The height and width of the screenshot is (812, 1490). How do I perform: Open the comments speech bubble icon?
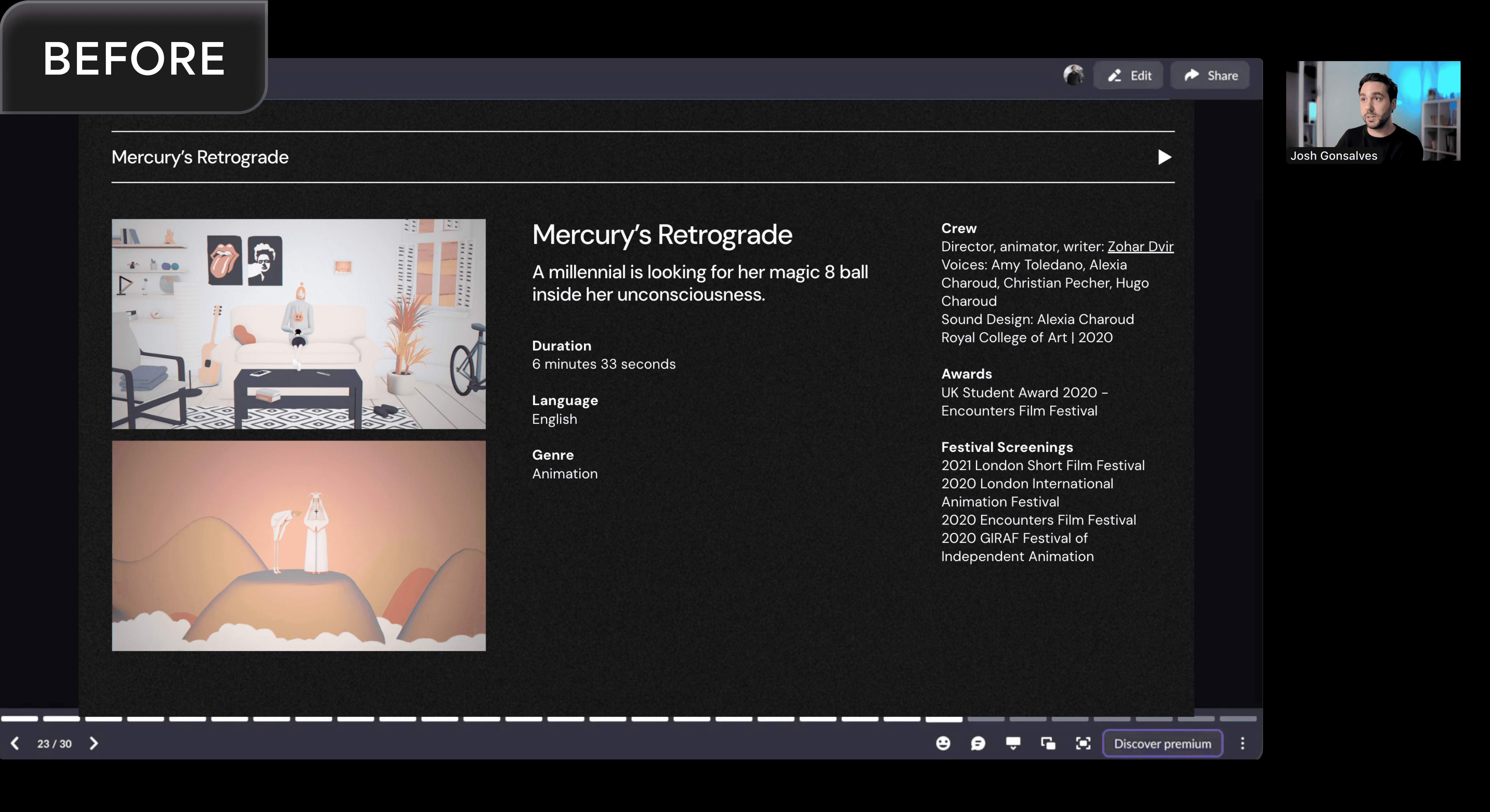[977, 743]
